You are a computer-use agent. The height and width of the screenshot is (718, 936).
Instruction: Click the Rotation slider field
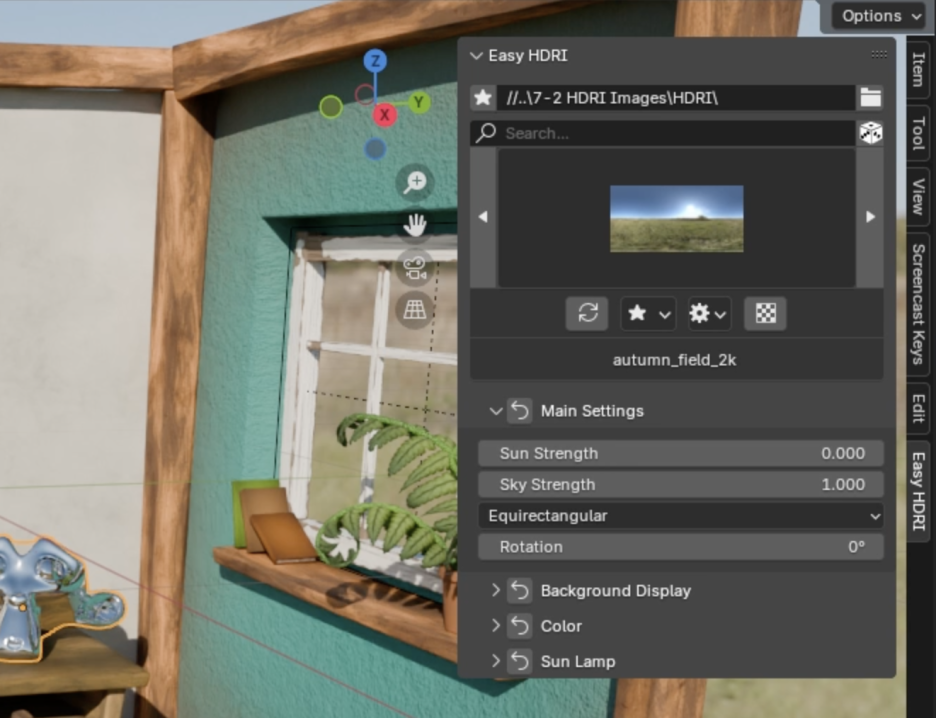(681, 547)
